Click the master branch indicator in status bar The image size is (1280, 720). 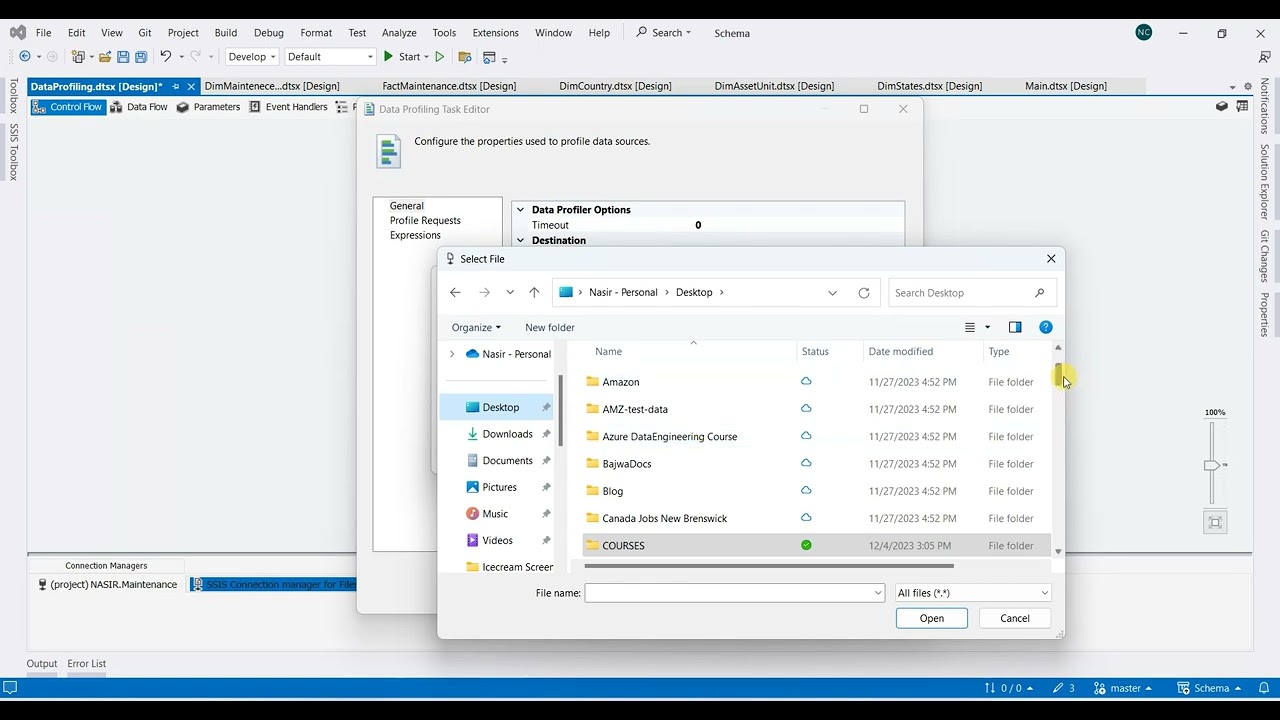coord(1124,688)
